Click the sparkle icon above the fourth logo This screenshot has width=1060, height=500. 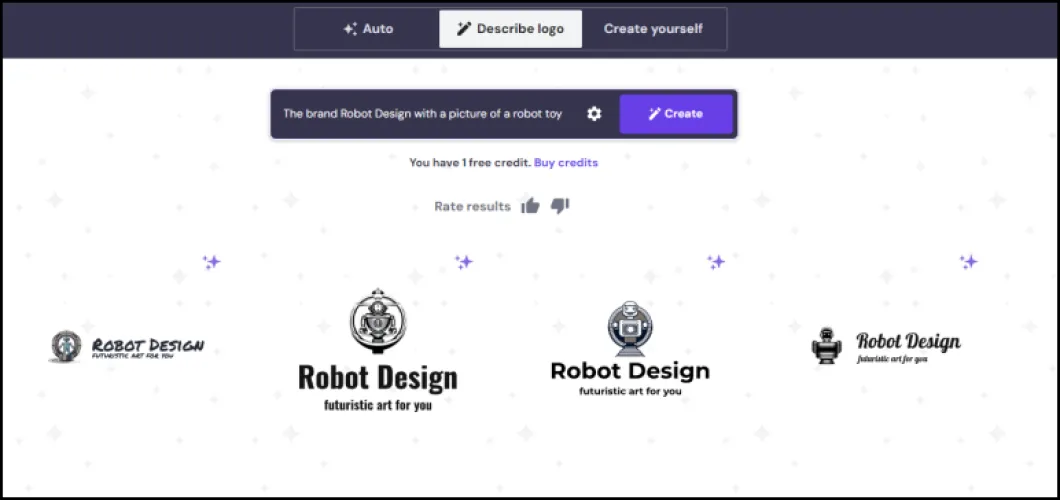[968, 262]
